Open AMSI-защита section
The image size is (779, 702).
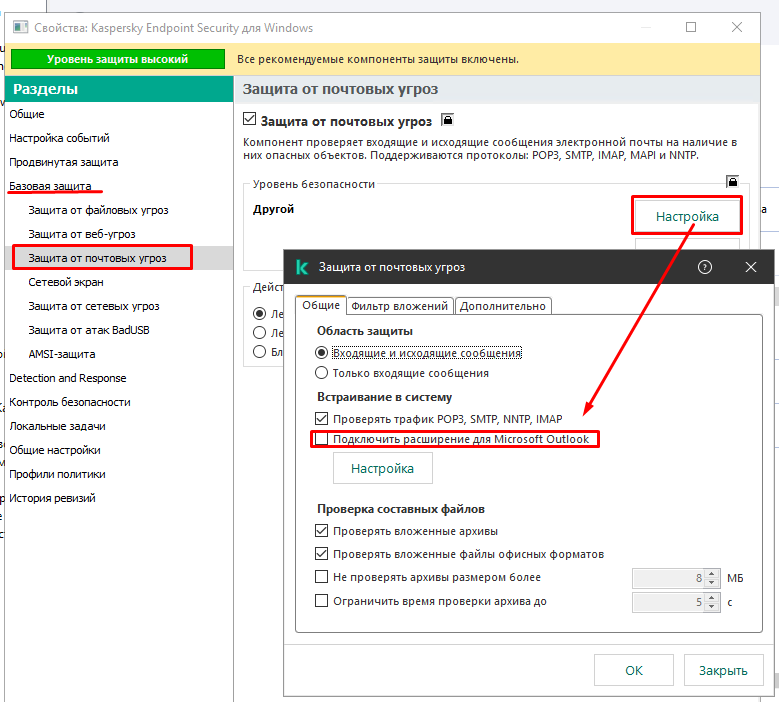tap(62, 354)
